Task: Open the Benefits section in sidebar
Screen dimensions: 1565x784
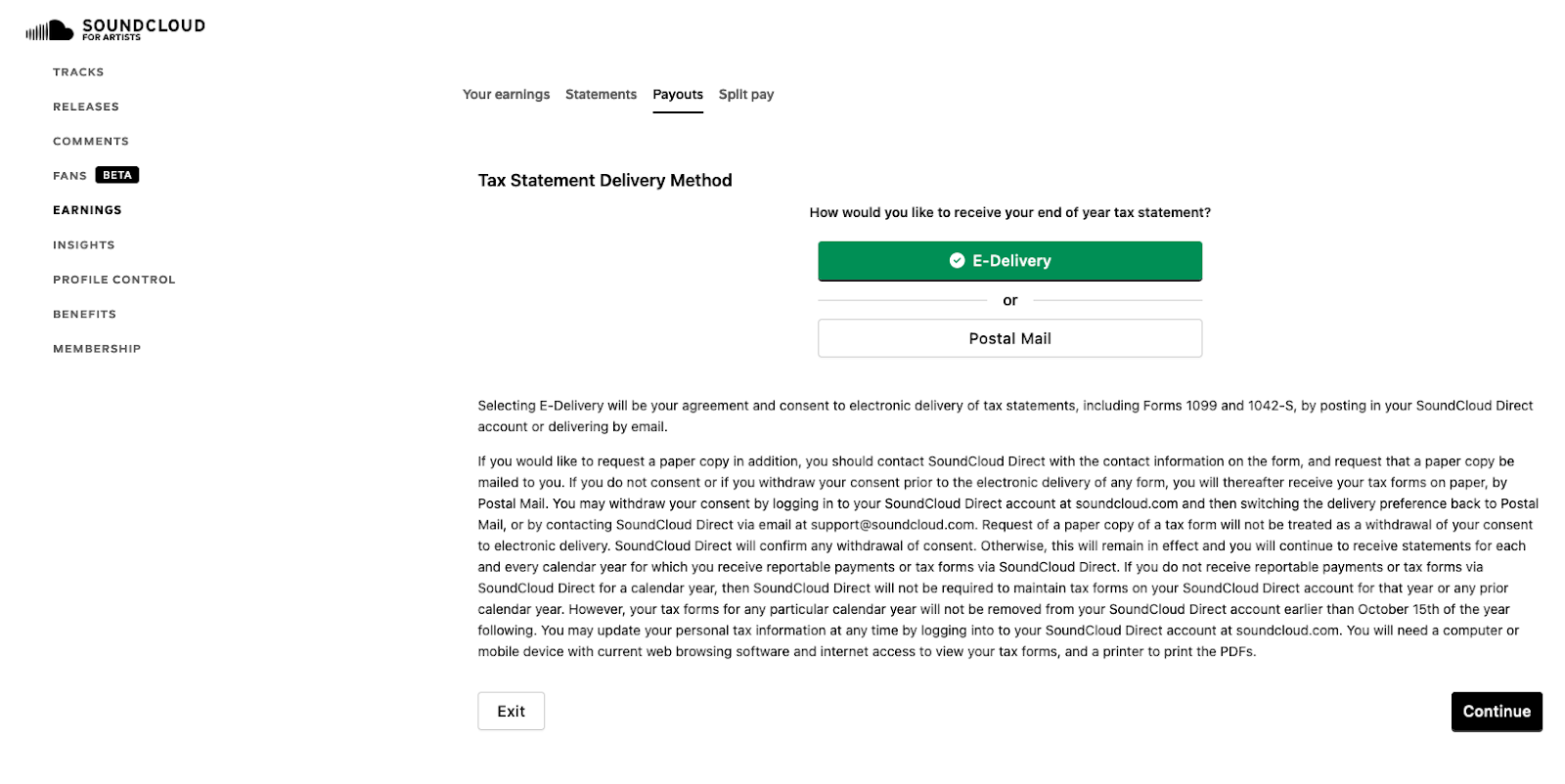Action: (x=84, y=314)
